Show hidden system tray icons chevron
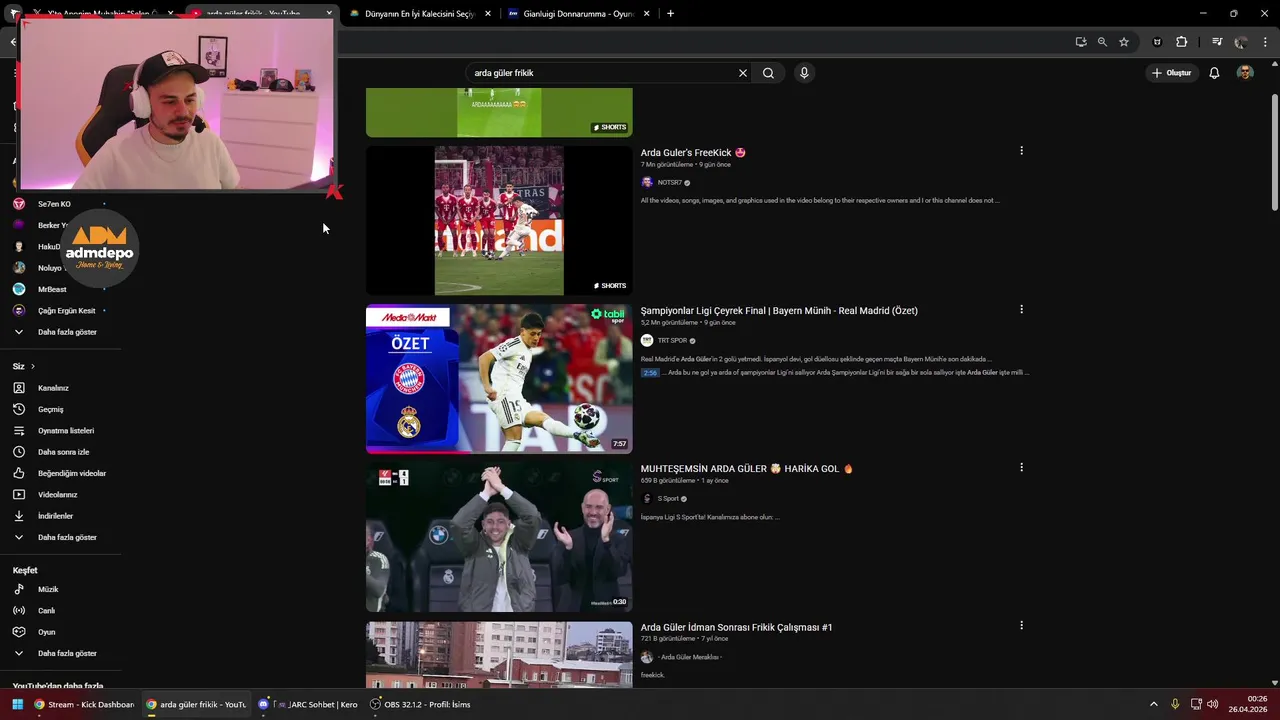 point(1153,704)
